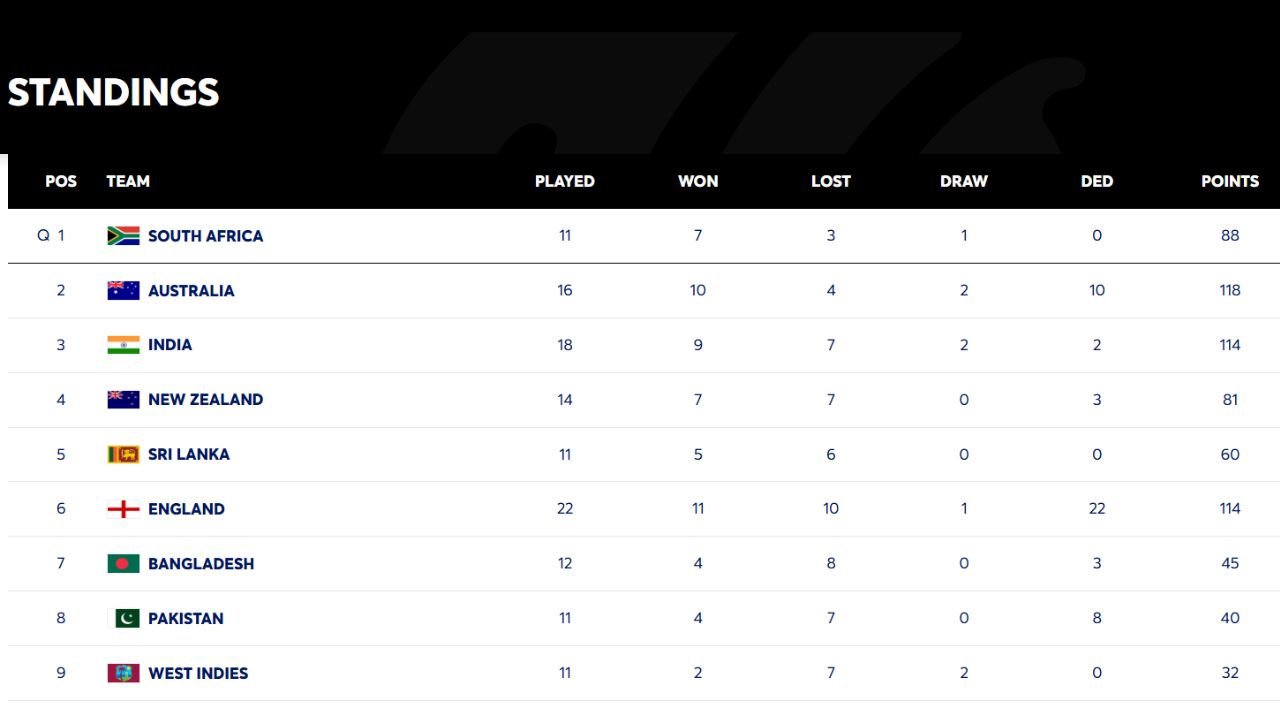Image resolution: width=1280 pixels, height=720 pixels.
Task: Click the India flag icon
Action: [123, 345]
